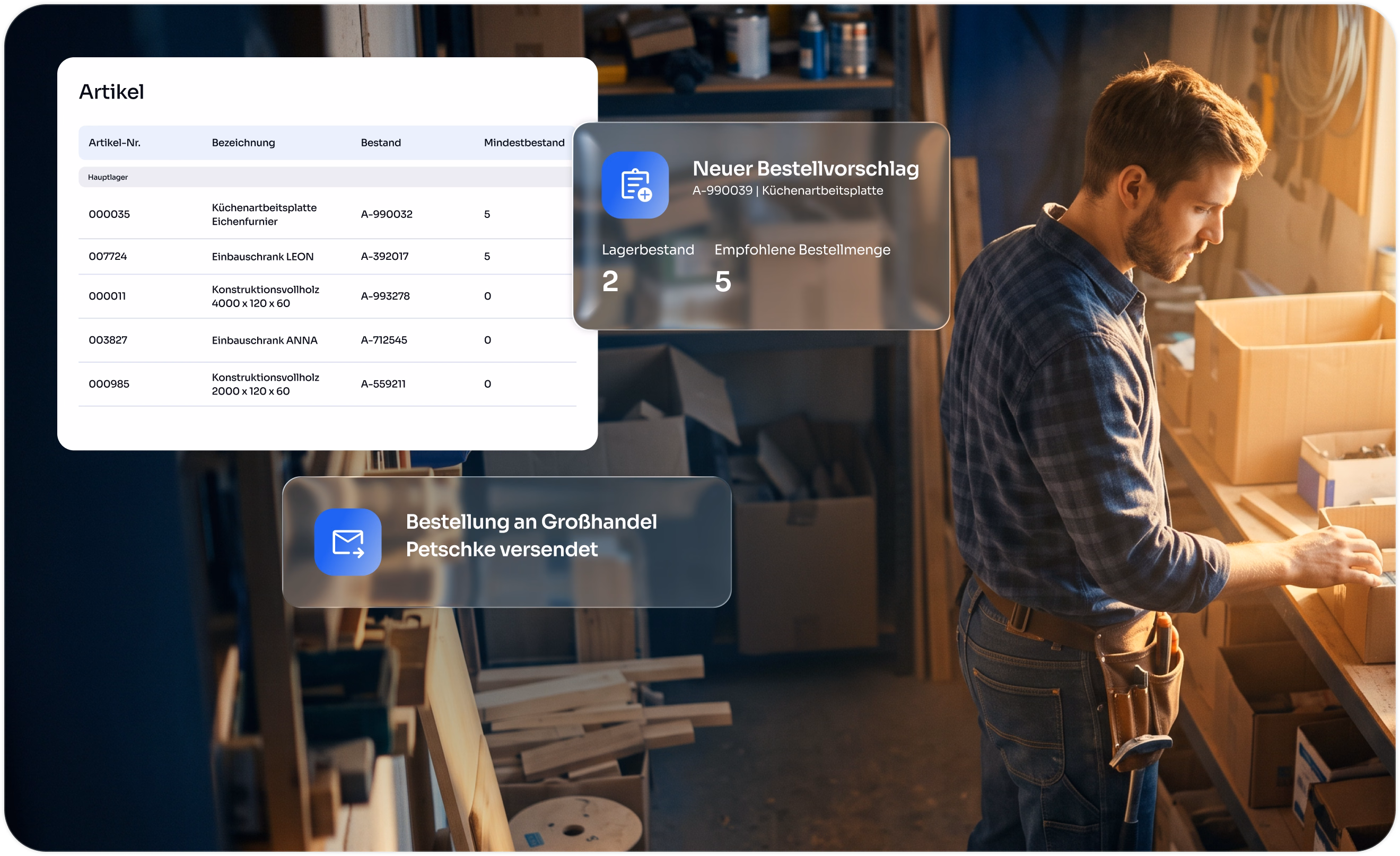
Task: Select article number 000985
Action: pyautogui.click(x=109, y=383)
